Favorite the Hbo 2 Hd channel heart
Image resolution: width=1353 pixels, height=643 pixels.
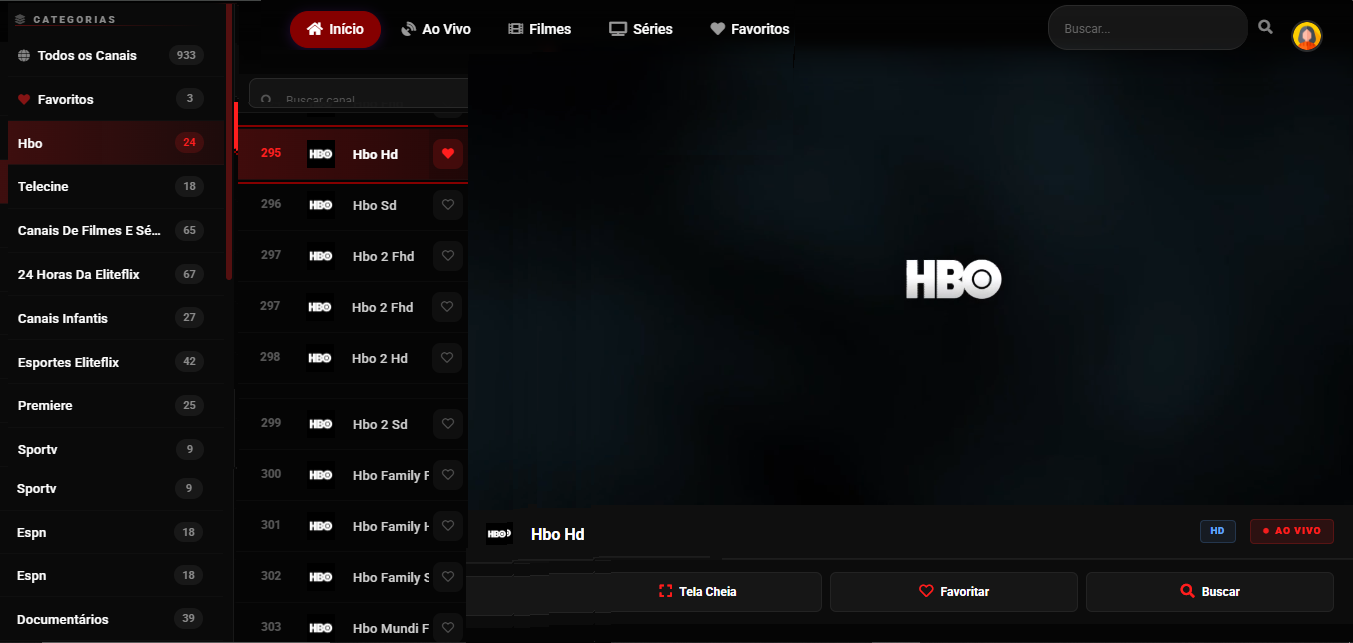pyautogui.click(x=448, y=358)
